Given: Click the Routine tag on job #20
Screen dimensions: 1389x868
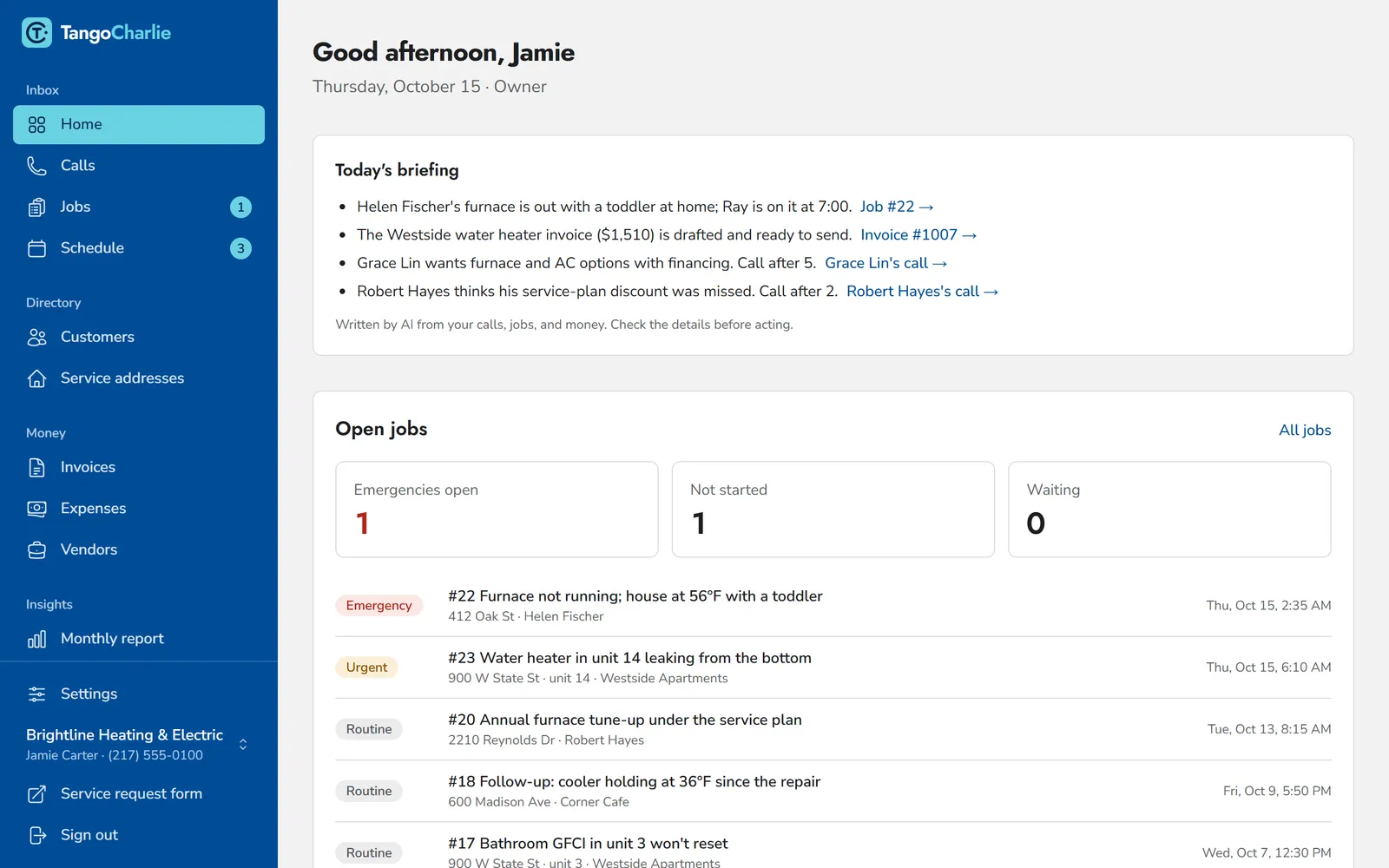Looking at the screenshot, I should (x=369, y=729).
